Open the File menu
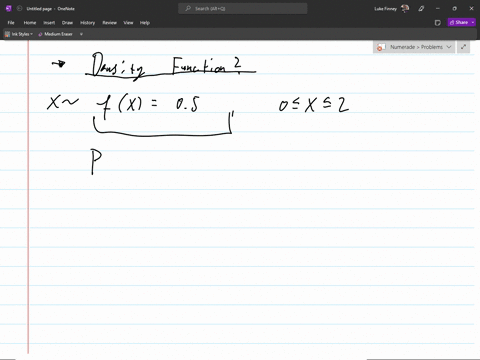The image size is (480, 360). (11, 23)
